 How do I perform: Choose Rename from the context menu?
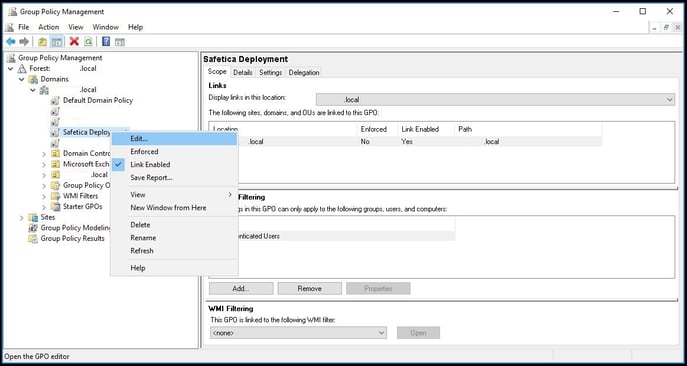click(174, 238)
